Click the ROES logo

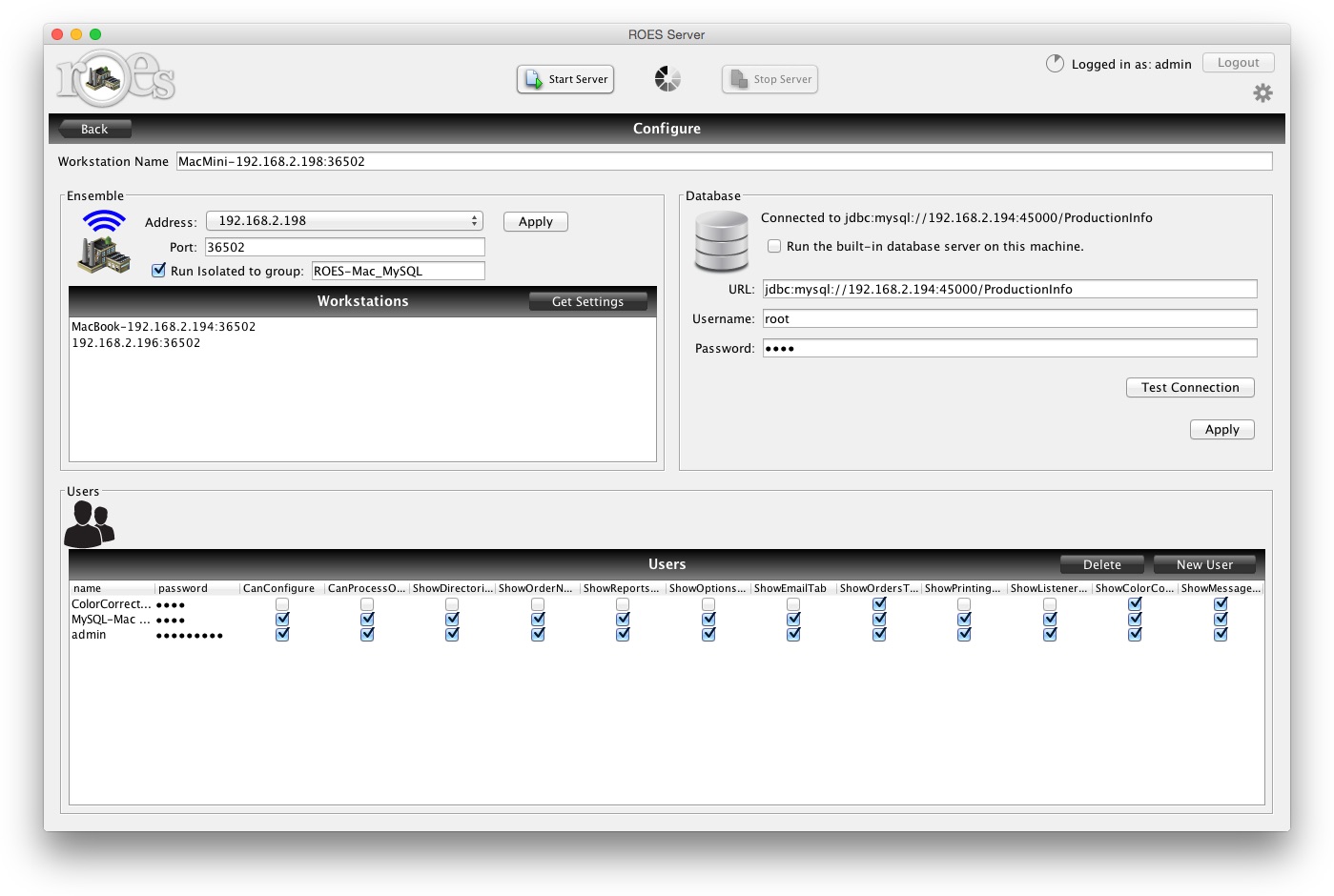pos(116,77)
